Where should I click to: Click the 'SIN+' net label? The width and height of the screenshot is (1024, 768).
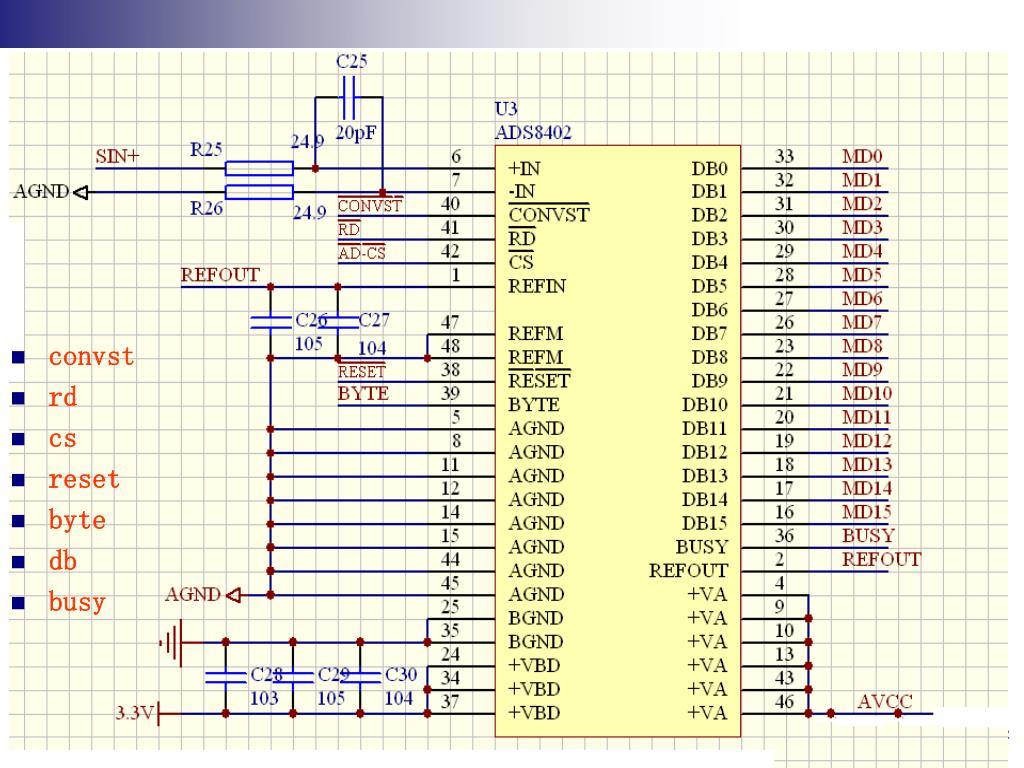(x=118, y=157)
